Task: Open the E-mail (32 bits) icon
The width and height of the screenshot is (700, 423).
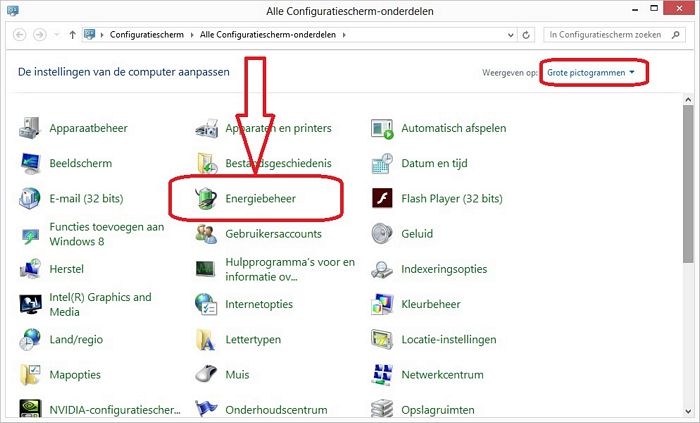Action: point(30,199)
